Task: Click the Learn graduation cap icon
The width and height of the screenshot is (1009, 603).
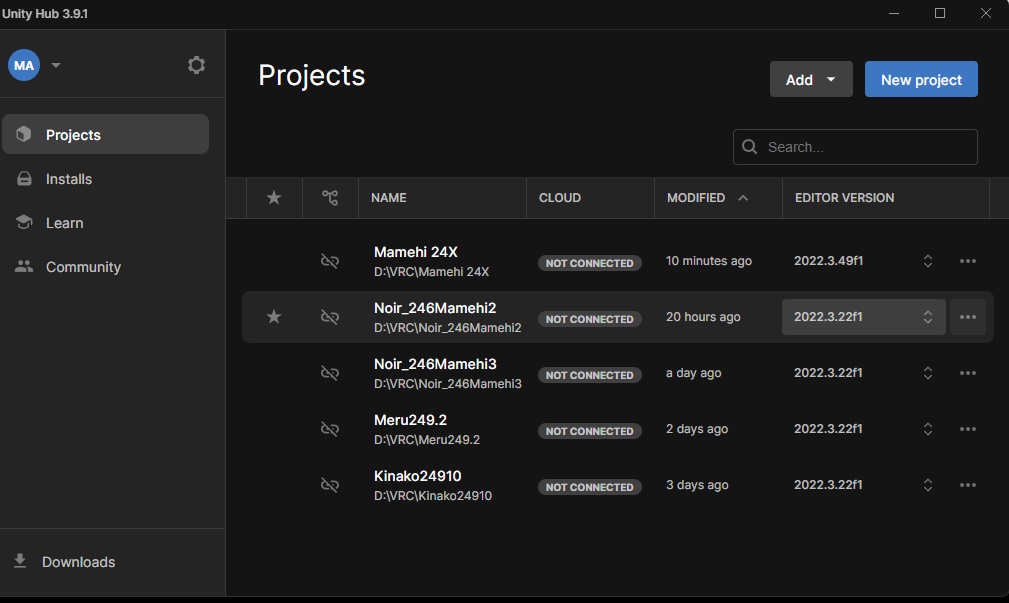Action: (24, 222)
